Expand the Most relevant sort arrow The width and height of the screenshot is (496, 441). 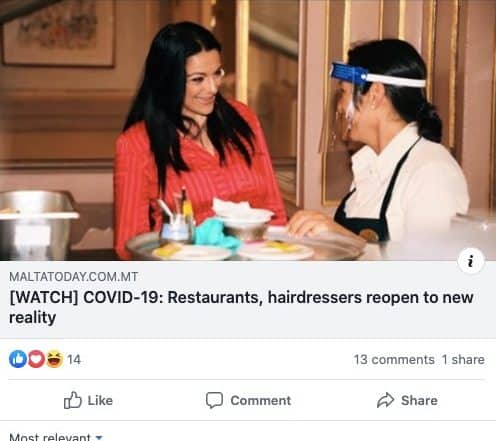coord(99,437)
